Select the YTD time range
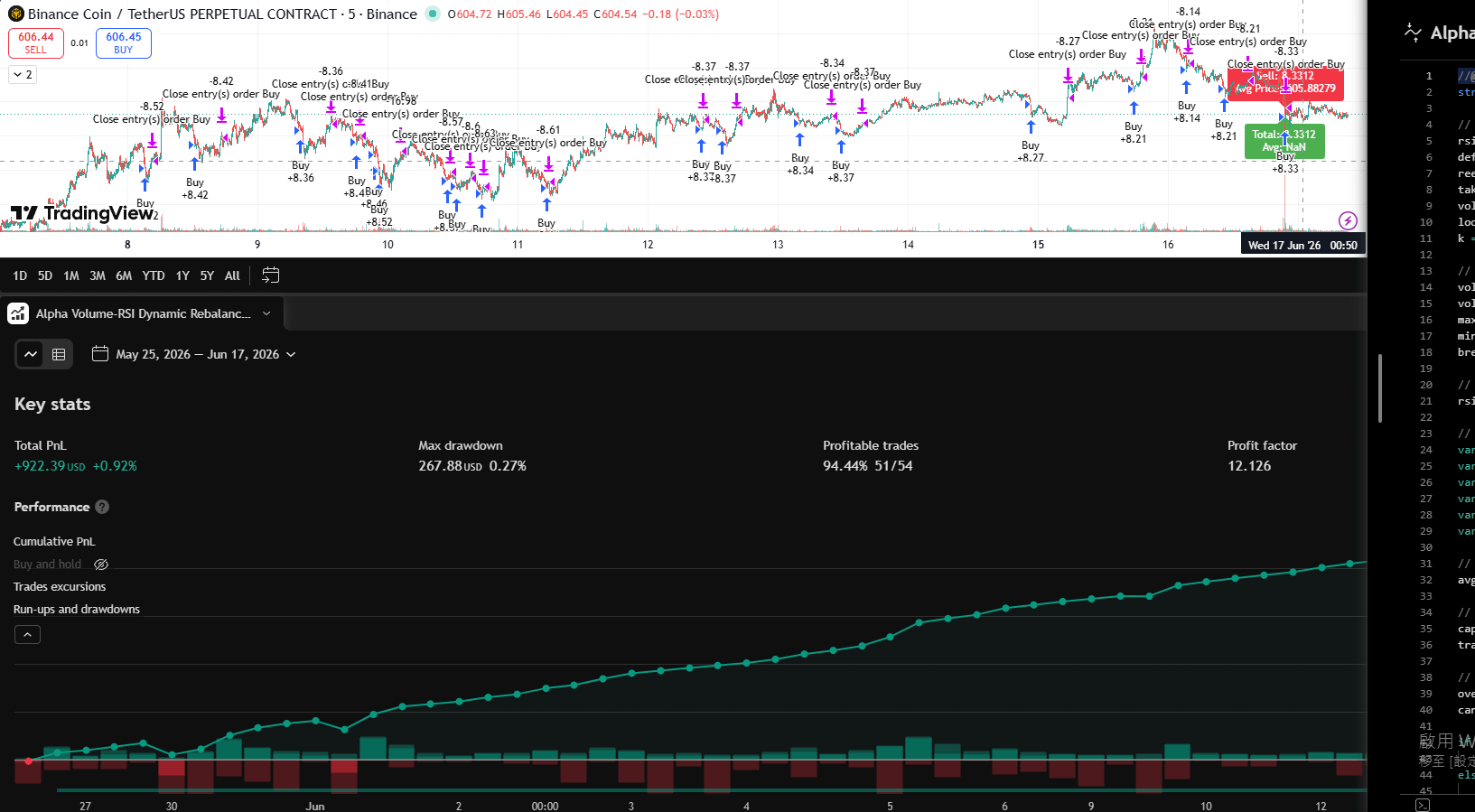Image resolution: width=1475 pixels, height=812 pixels. coord(154,275)
